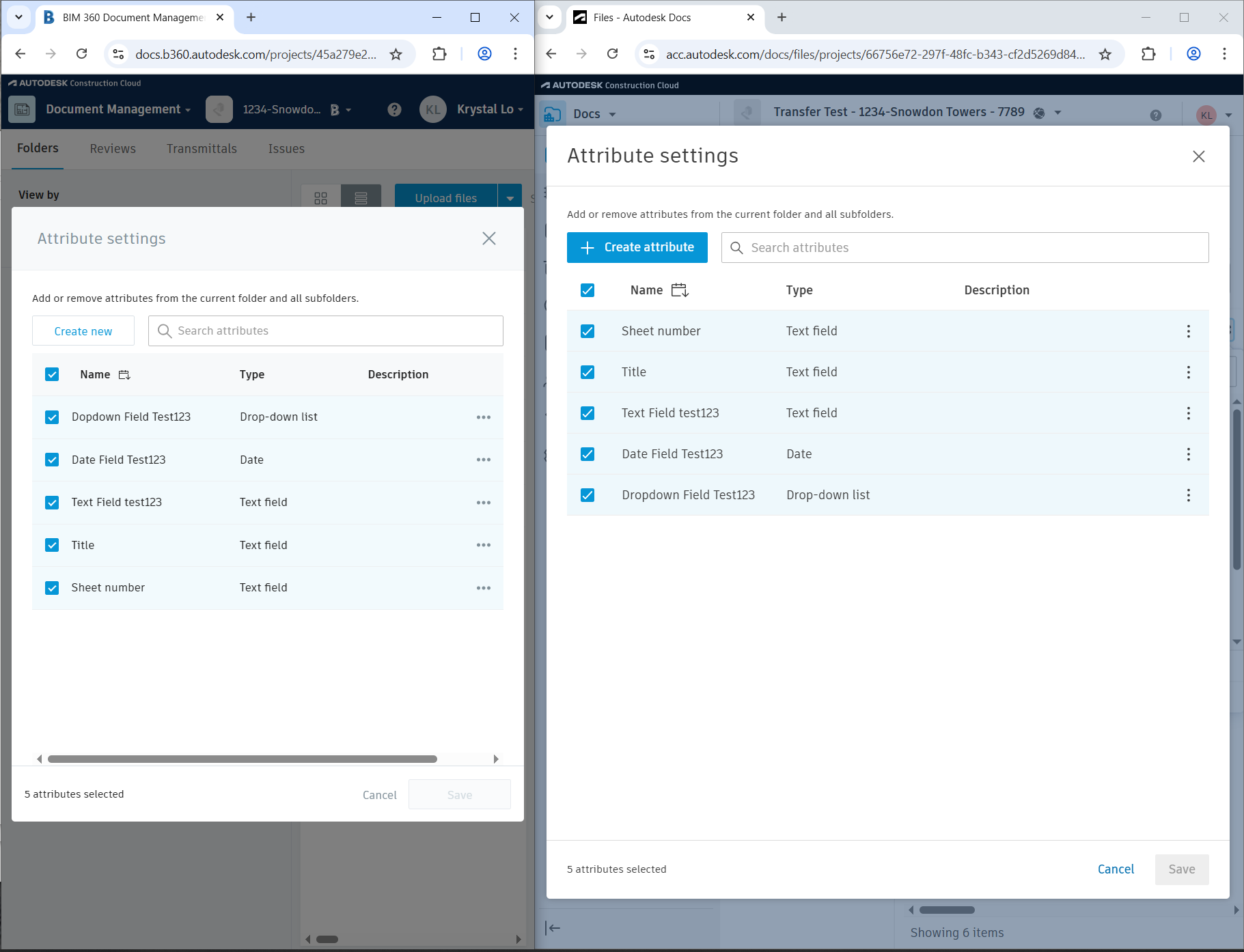Image resolution: width=1244 pixels, height=952 pixels.
Task: Click the help icon in Autodesk Docs header
Action: [x=1156, y=115]
